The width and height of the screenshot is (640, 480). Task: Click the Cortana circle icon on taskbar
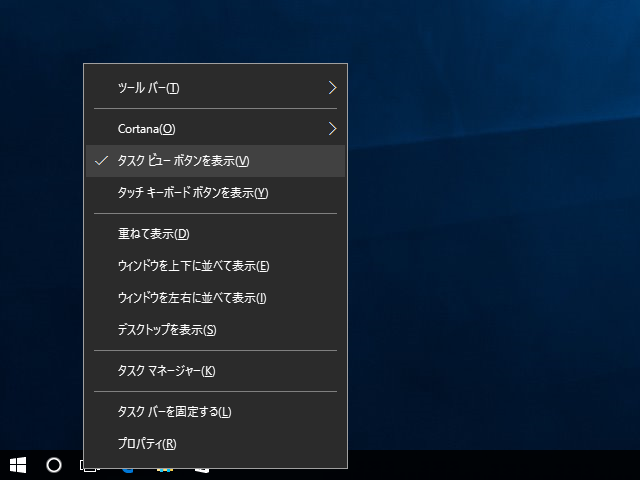coord(54,465)
